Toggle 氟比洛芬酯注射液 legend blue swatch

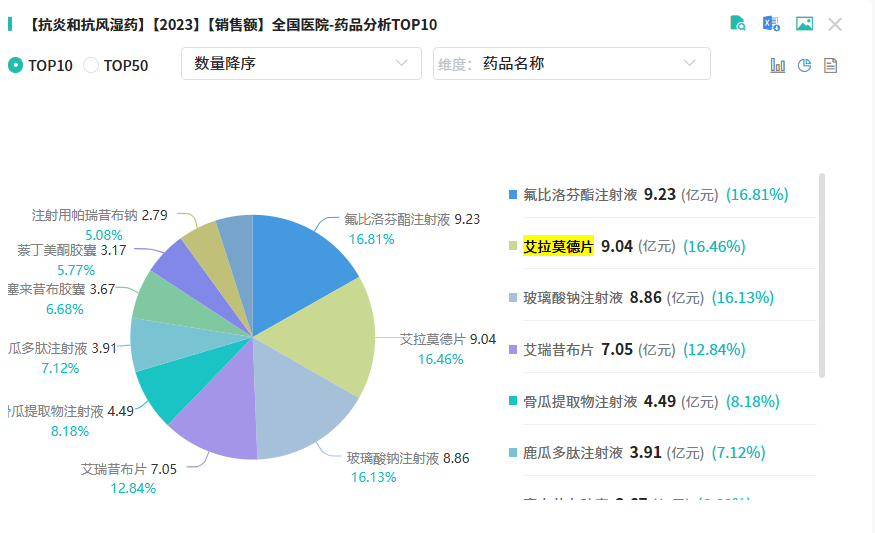tap(513, 195)
